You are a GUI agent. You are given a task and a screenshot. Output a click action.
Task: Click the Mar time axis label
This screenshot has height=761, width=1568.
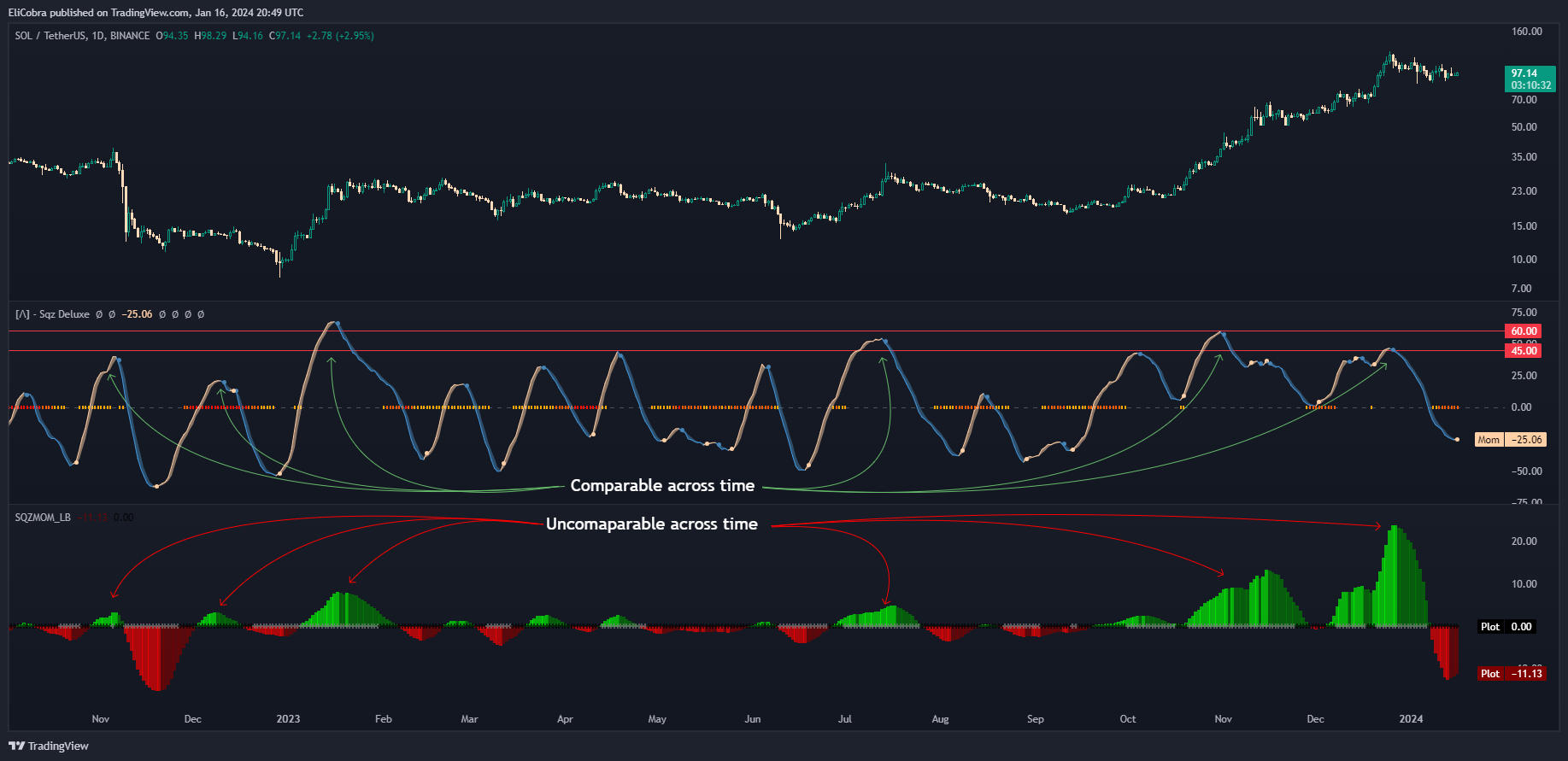point(469,719)
